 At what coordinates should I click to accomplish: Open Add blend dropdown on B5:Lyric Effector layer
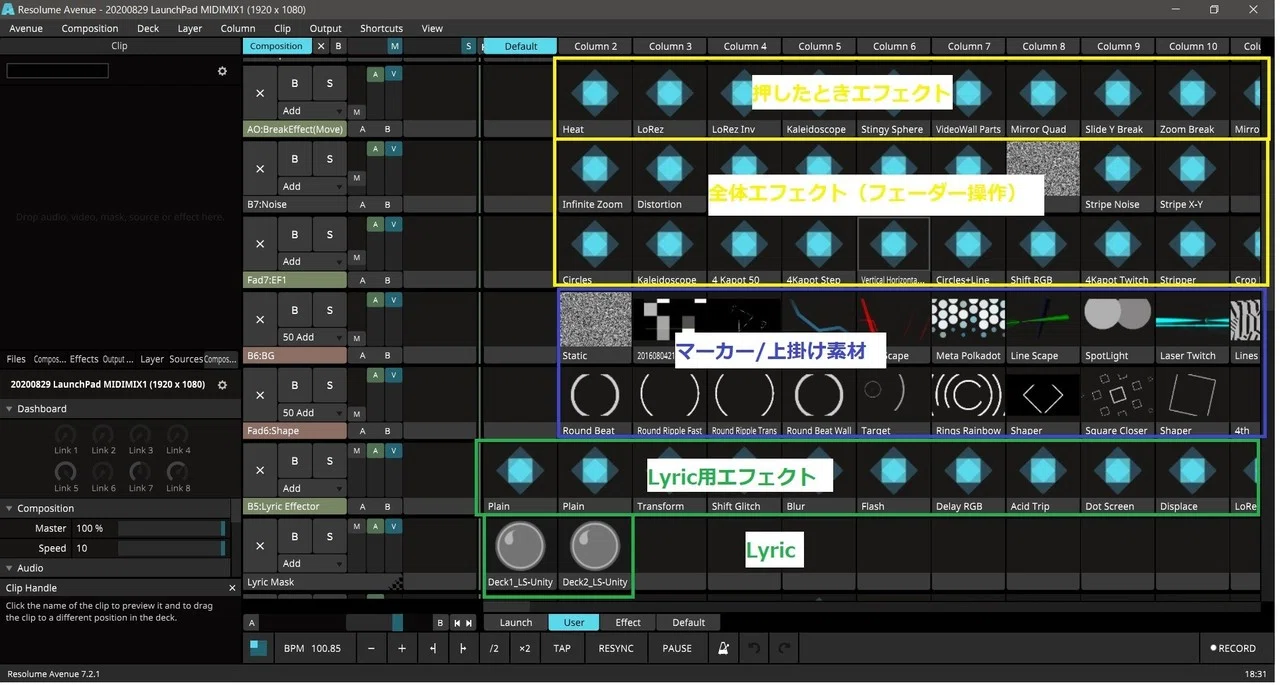tap(312, 488)
